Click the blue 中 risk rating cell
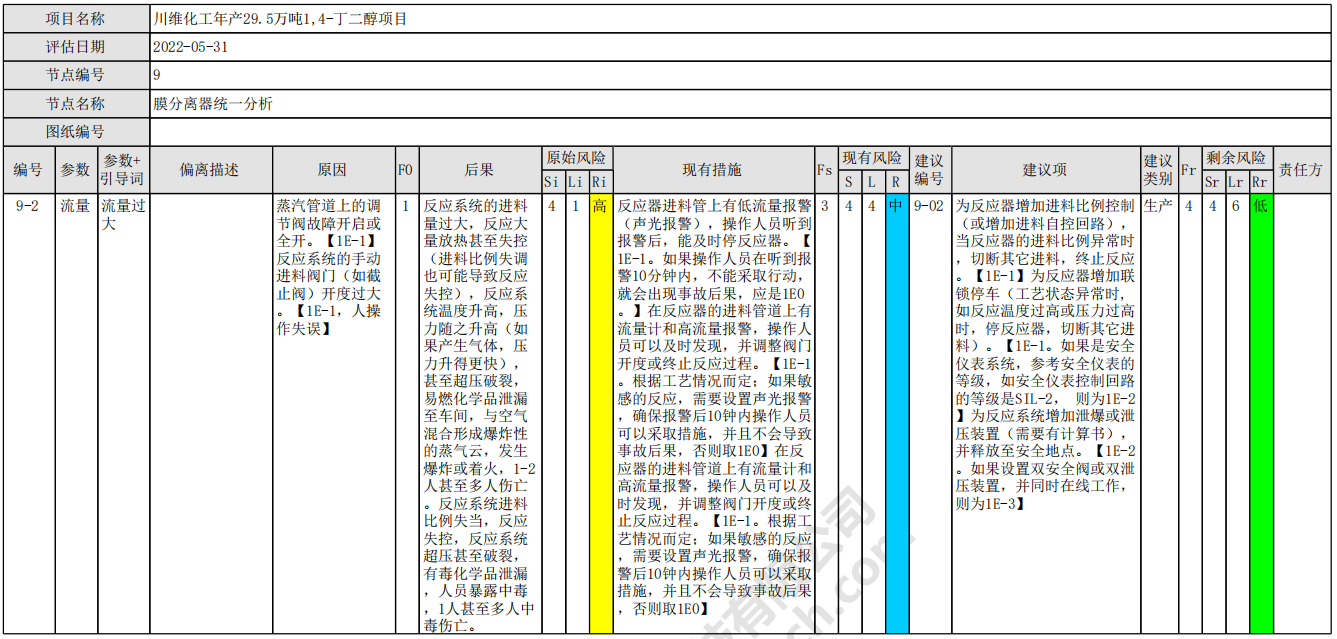 click(897, 414)
